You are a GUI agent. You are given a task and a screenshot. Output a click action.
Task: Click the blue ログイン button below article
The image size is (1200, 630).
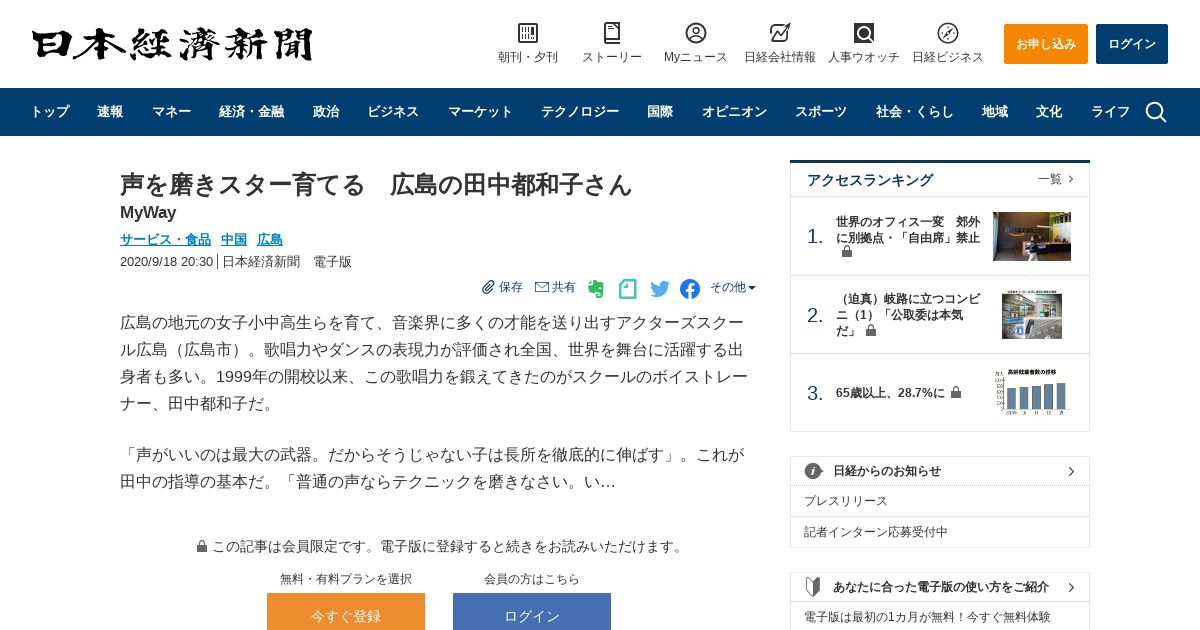click(532, 611)
